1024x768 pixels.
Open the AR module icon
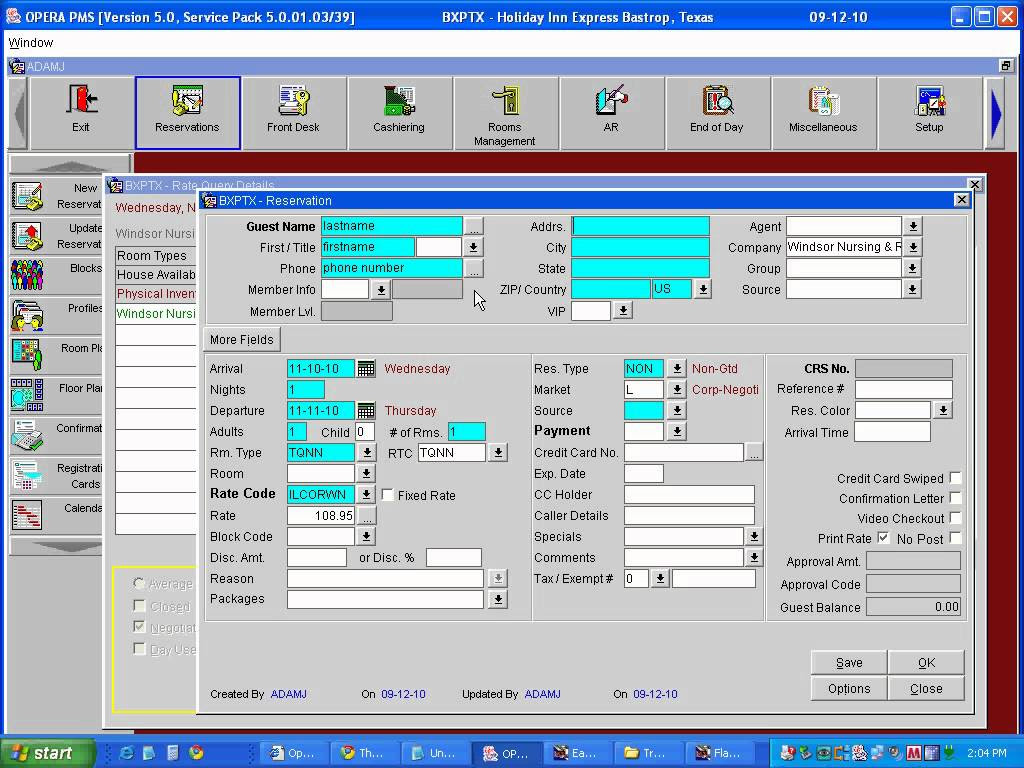pyautogui.click(x=611, y=113)
